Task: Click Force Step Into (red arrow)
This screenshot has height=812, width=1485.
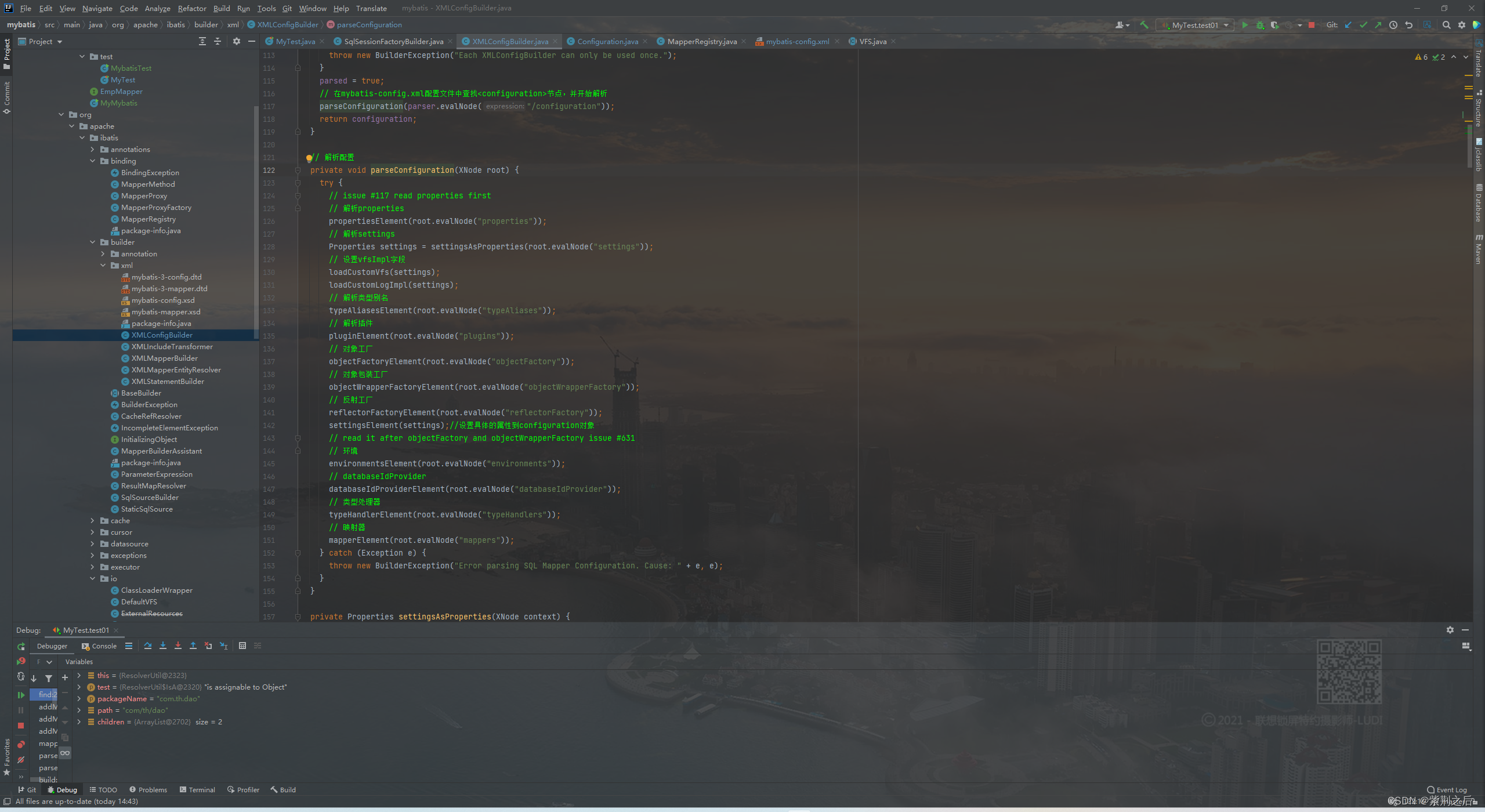Action: pyautogui.click(x=178, y=646)
